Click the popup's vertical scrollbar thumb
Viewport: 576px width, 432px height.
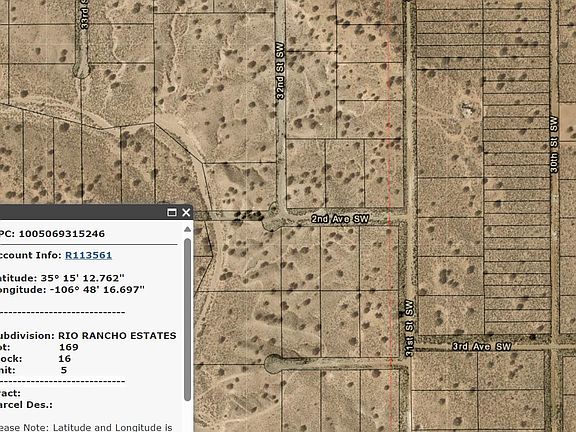(187, 319)
